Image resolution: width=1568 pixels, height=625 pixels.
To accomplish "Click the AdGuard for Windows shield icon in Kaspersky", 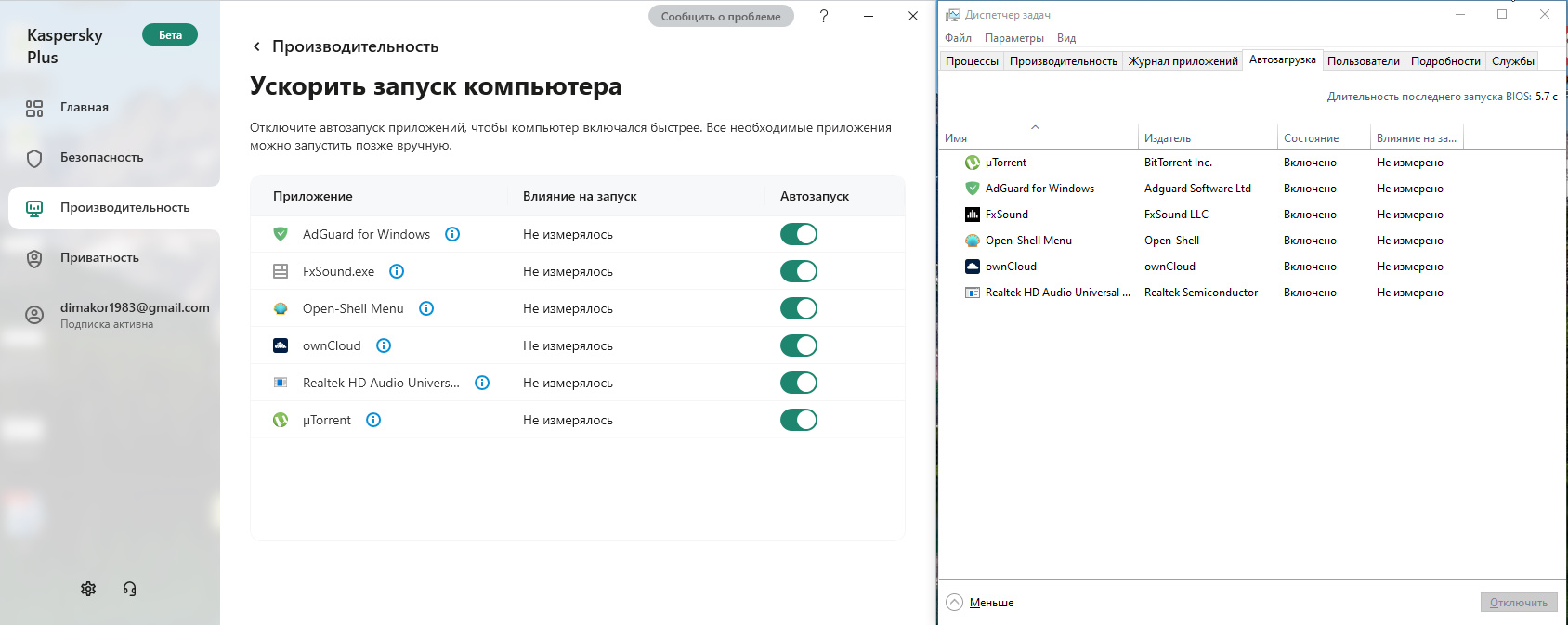I will (281, 234).
